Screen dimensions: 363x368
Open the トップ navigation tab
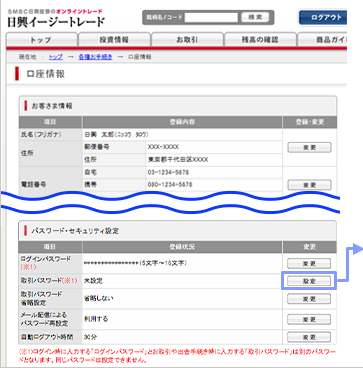pyautogui.click(x=42, y=40)
